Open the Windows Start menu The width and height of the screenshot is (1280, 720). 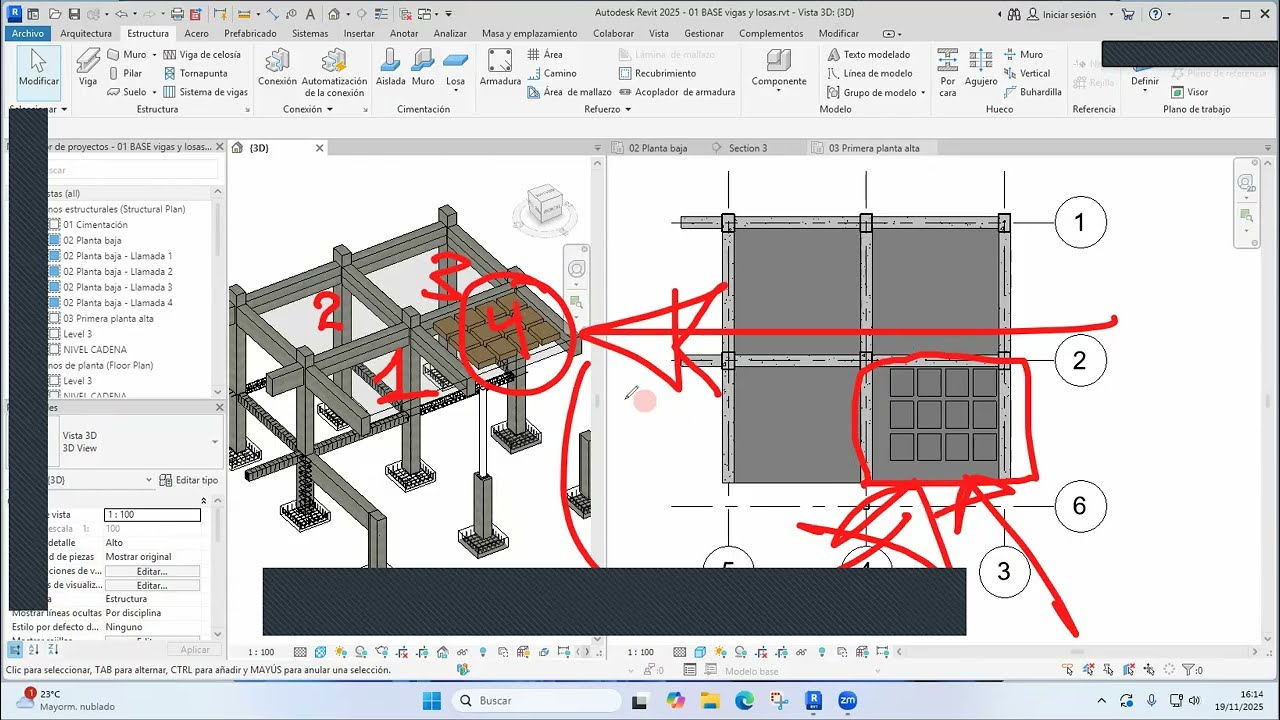tap(431, 700)
